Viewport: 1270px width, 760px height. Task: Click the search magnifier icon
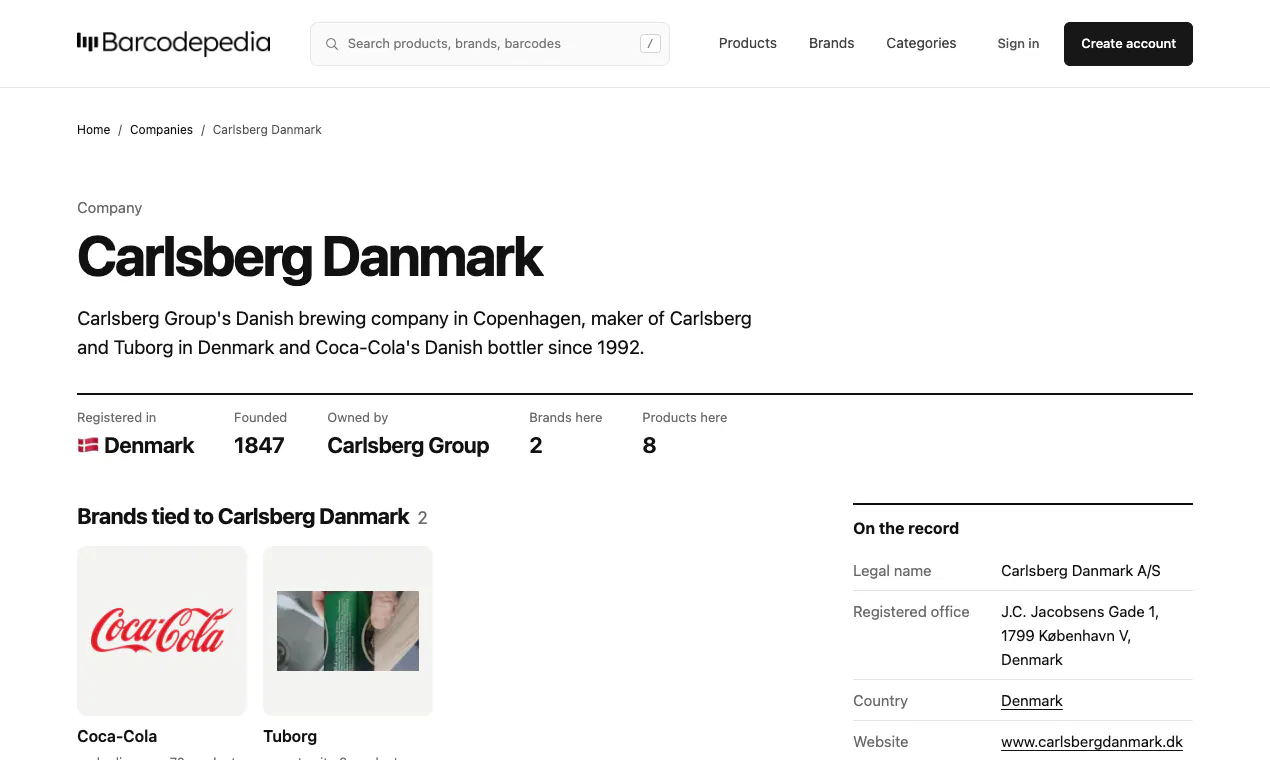332,44
